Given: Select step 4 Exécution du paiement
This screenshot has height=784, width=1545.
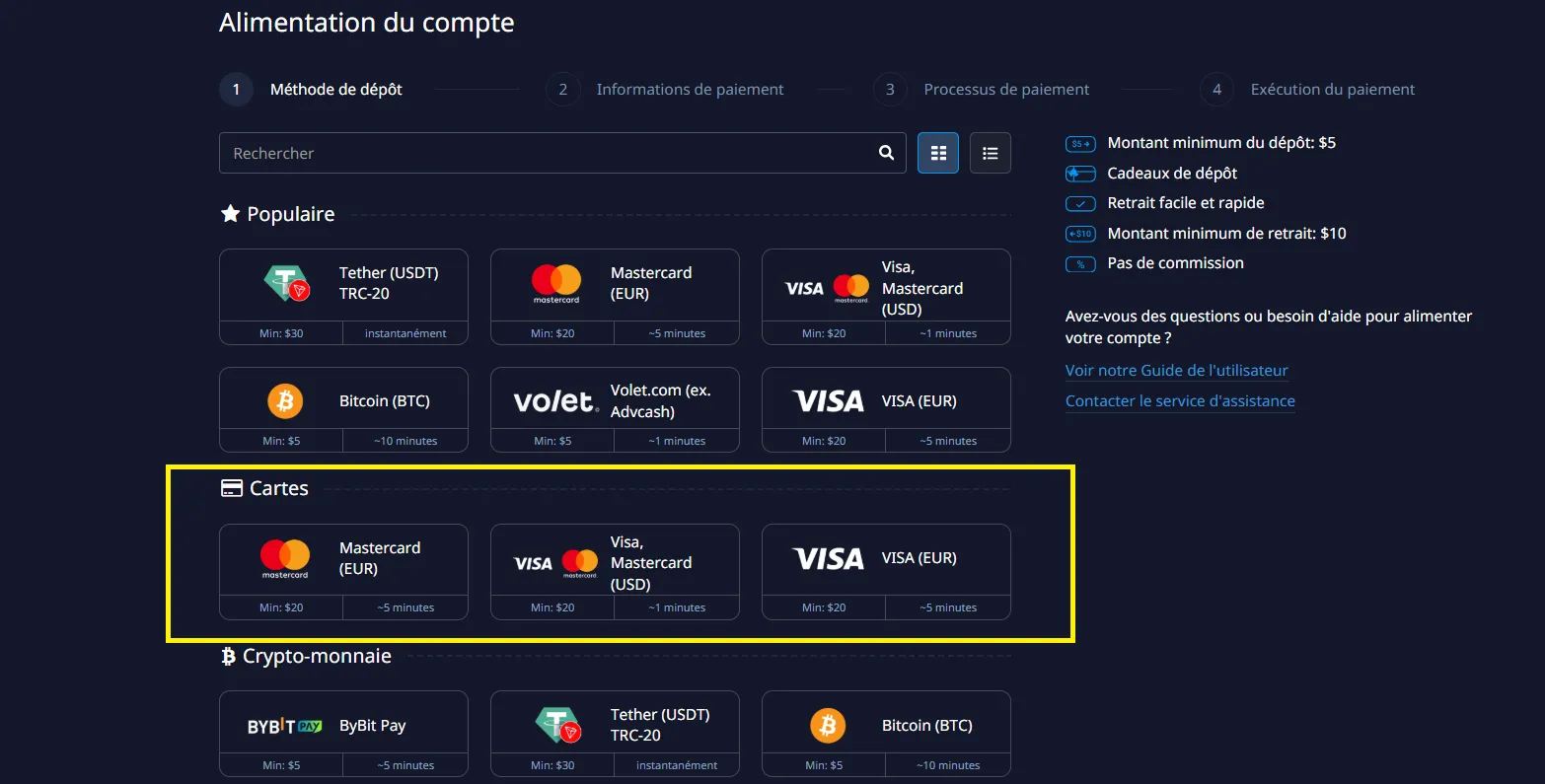Looking at the screenshot, I should [1307, 89].
